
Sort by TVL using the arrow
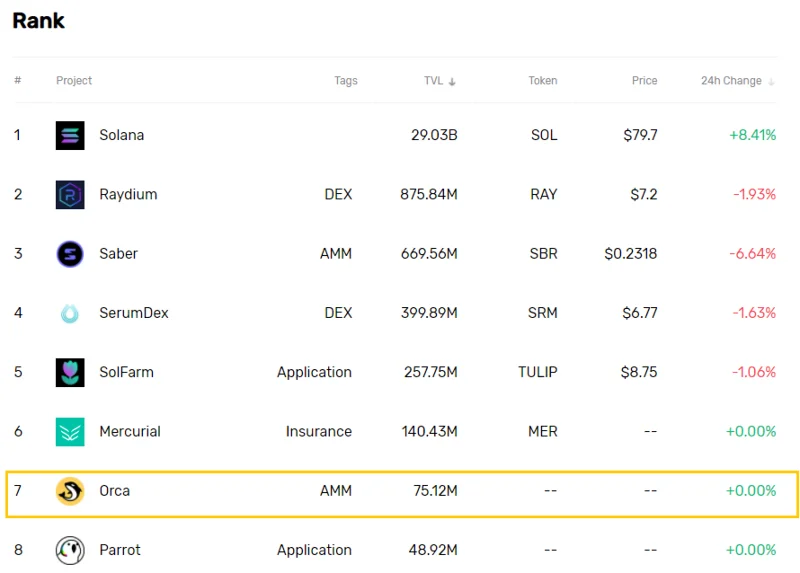pos(452,82)
